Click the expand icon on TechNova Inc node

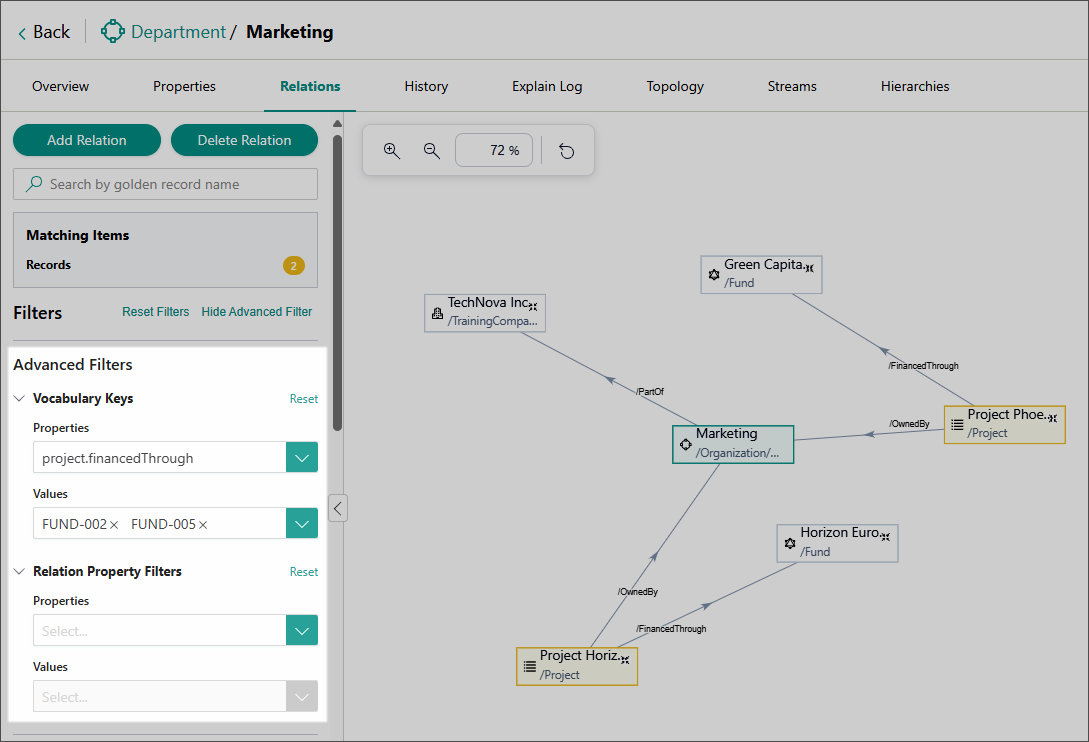pos(534,306)
